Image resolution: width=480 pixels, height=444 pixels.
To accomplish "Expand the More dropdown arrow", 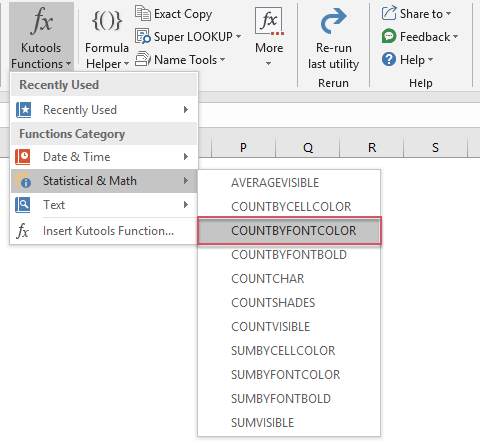I will point(268,63).
